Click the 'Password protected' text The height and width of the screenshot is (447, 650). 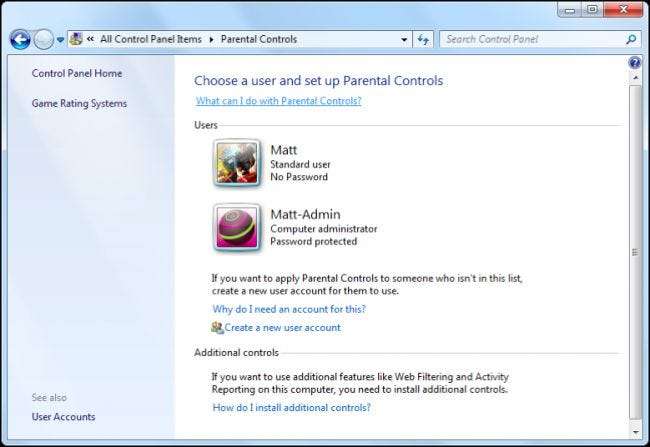[313, 241]
